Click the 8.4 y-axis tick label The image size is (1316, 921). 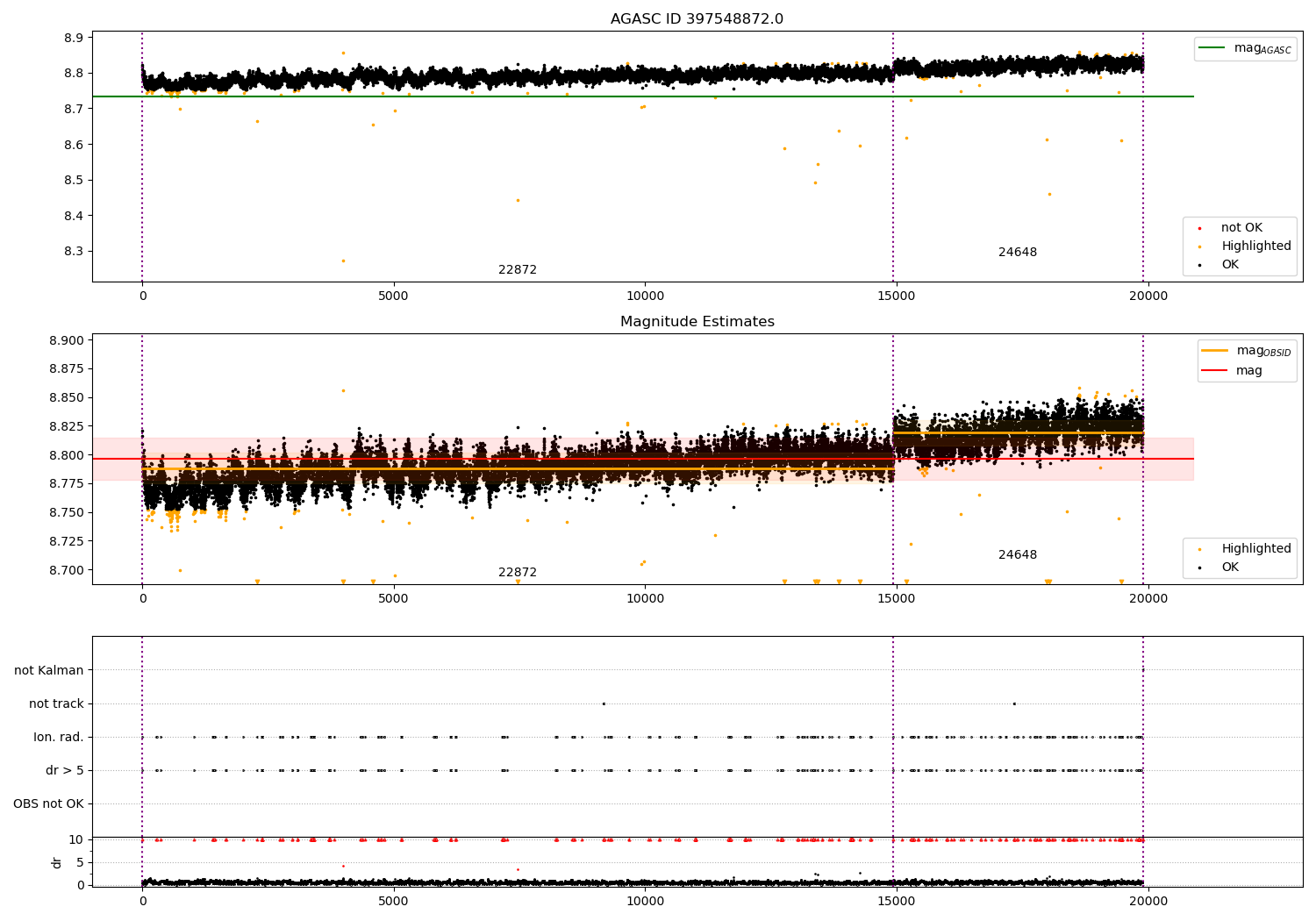pos(74,216)
